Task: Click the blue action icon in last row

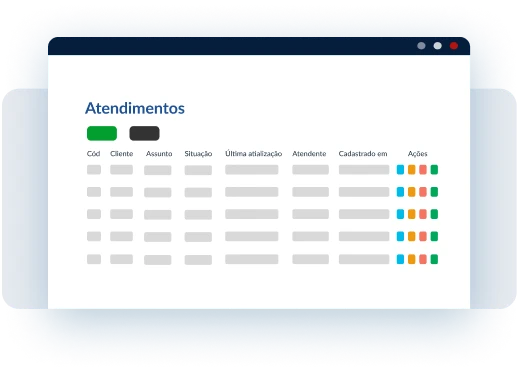Action: point(400,259)
